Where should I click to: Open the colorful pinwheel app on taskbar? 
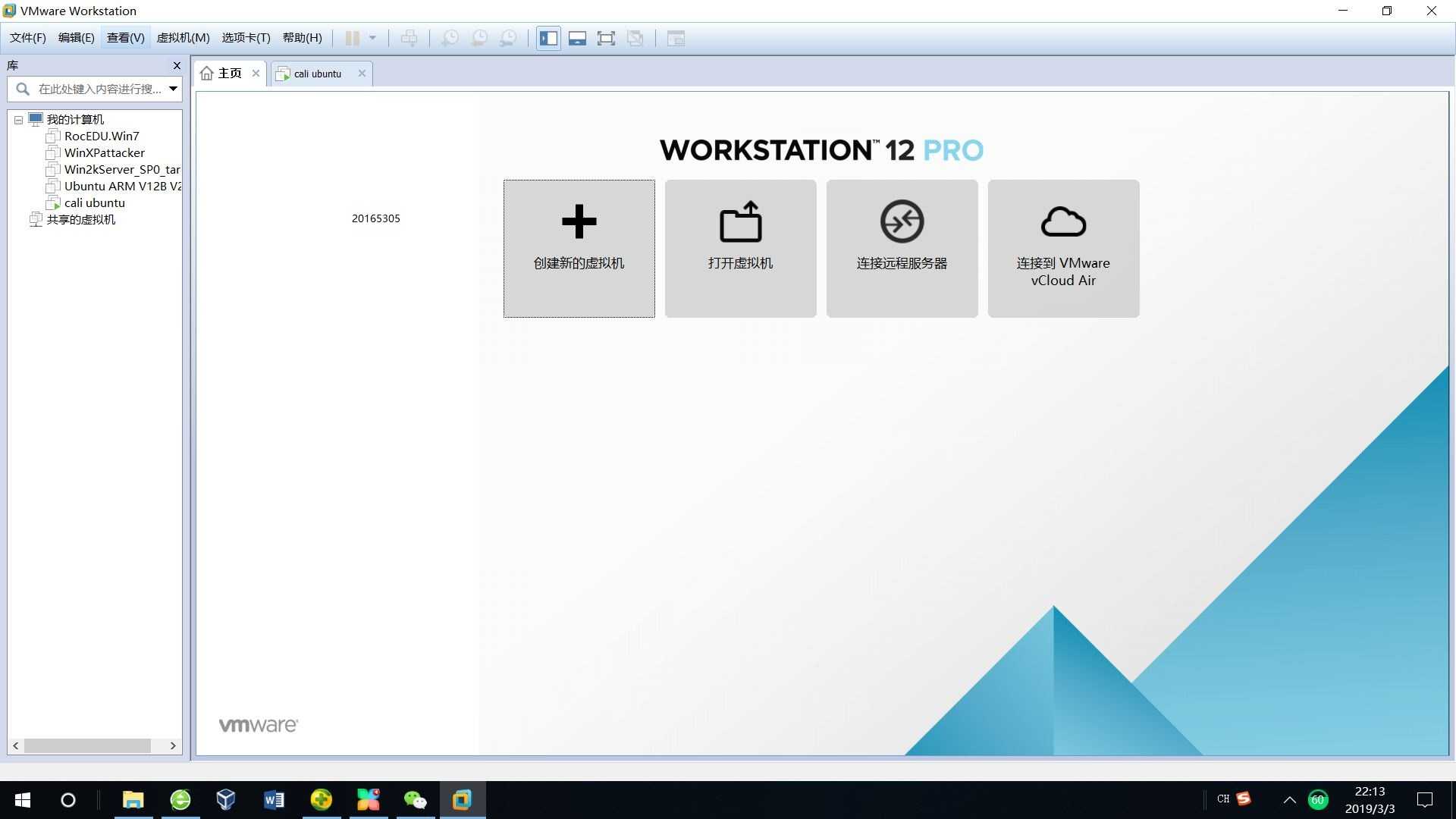(x=369, y=800)
